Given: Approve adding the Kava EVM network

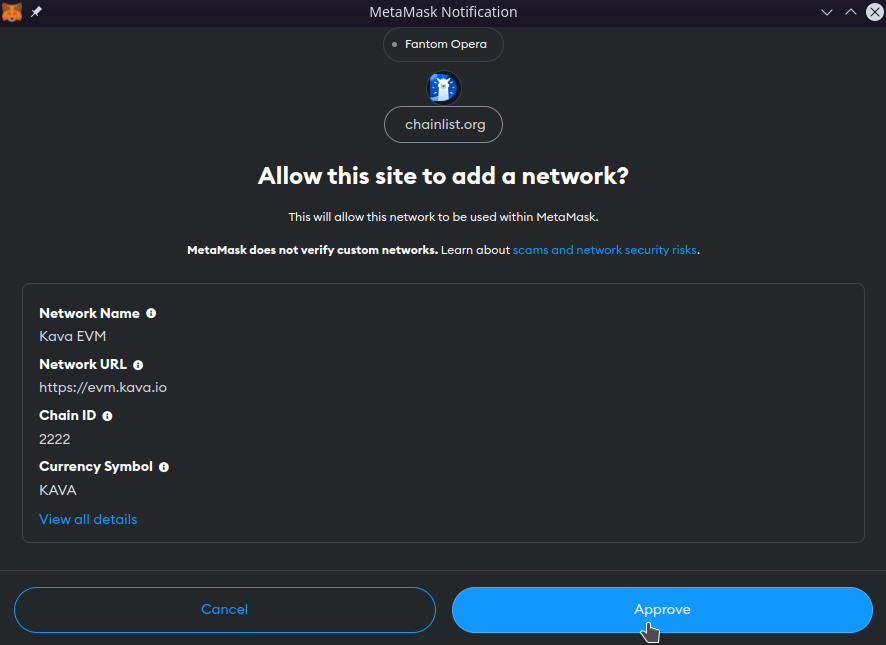Looking at the screenshot, I should tap(662, 610).
